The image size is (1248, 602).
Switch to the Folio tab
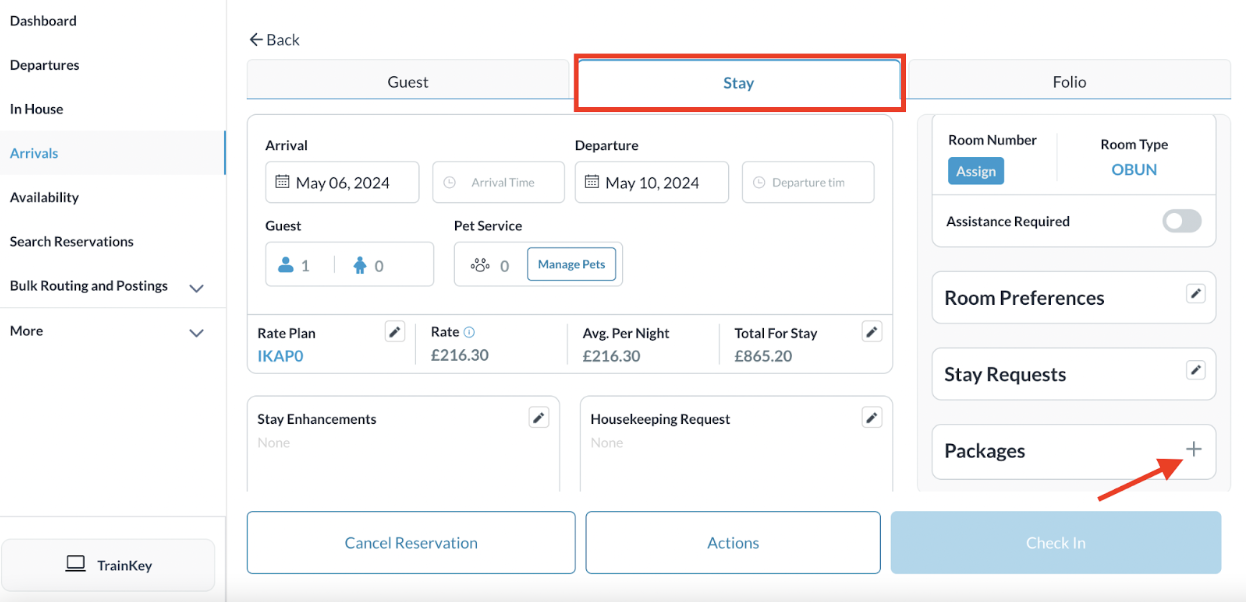[1069, 82]
